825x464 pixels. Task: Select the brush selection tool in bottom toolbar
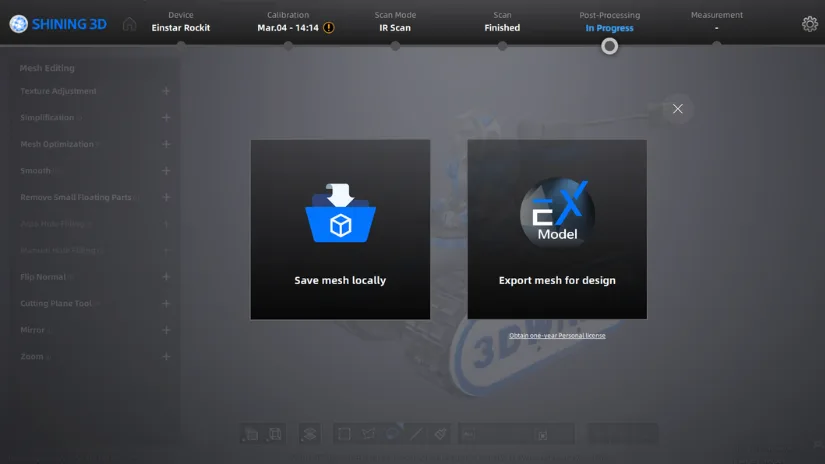[x=440, y=434]
